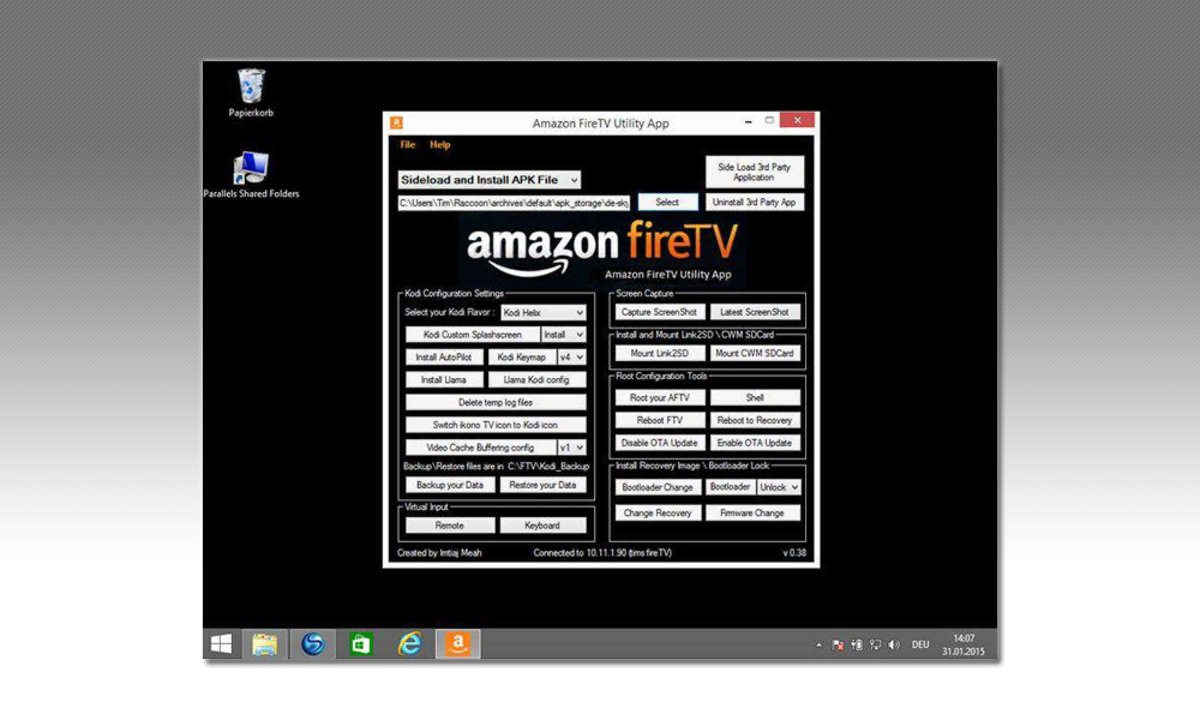
Task: Click Llama Kodi config button
Action: click(537, 380)
